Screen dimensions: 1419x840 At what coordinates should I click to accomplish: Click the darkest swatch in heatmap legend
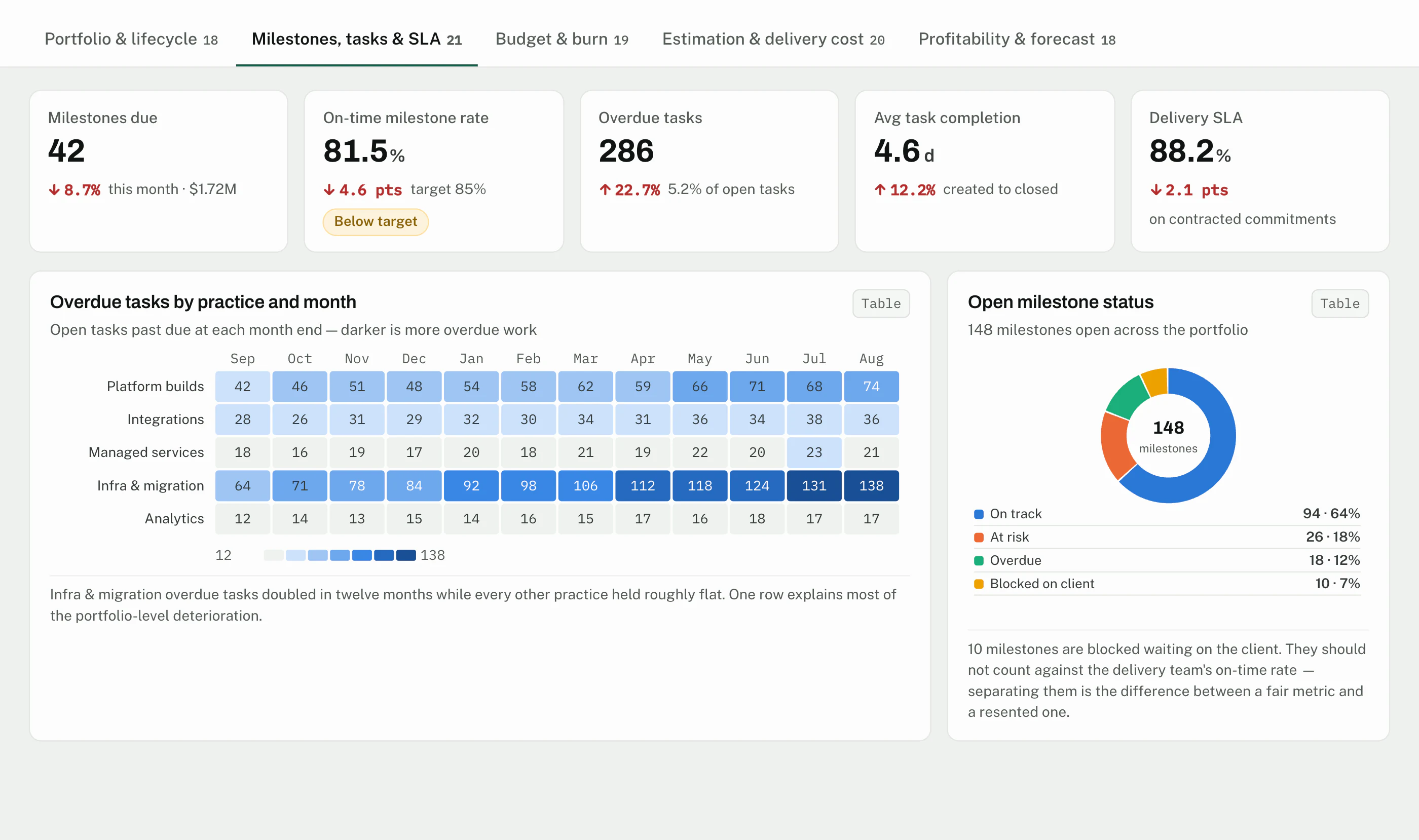pyautogui.click(x=406, y=555)
